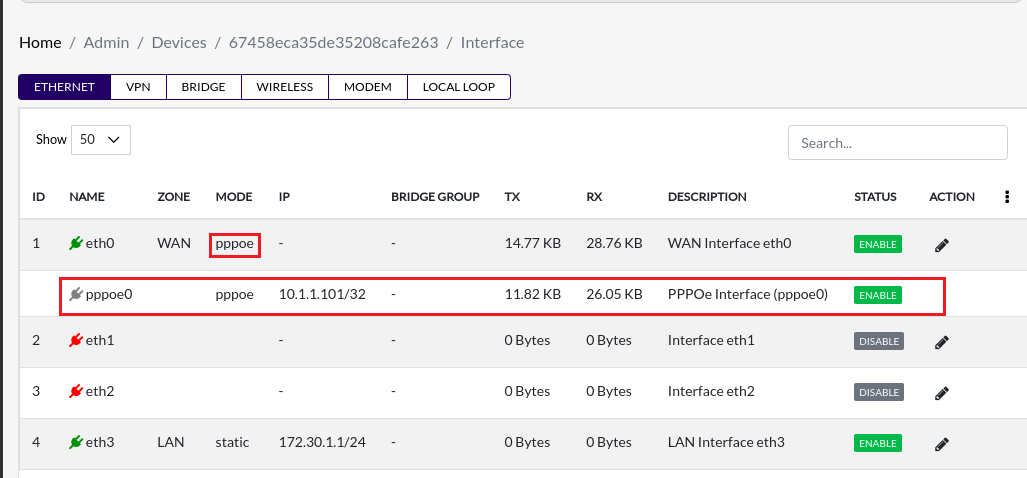The height and width of the screenshot is (478, 1027).
Task: Switch to the BRIDGE tab
Action: point(204,87)
